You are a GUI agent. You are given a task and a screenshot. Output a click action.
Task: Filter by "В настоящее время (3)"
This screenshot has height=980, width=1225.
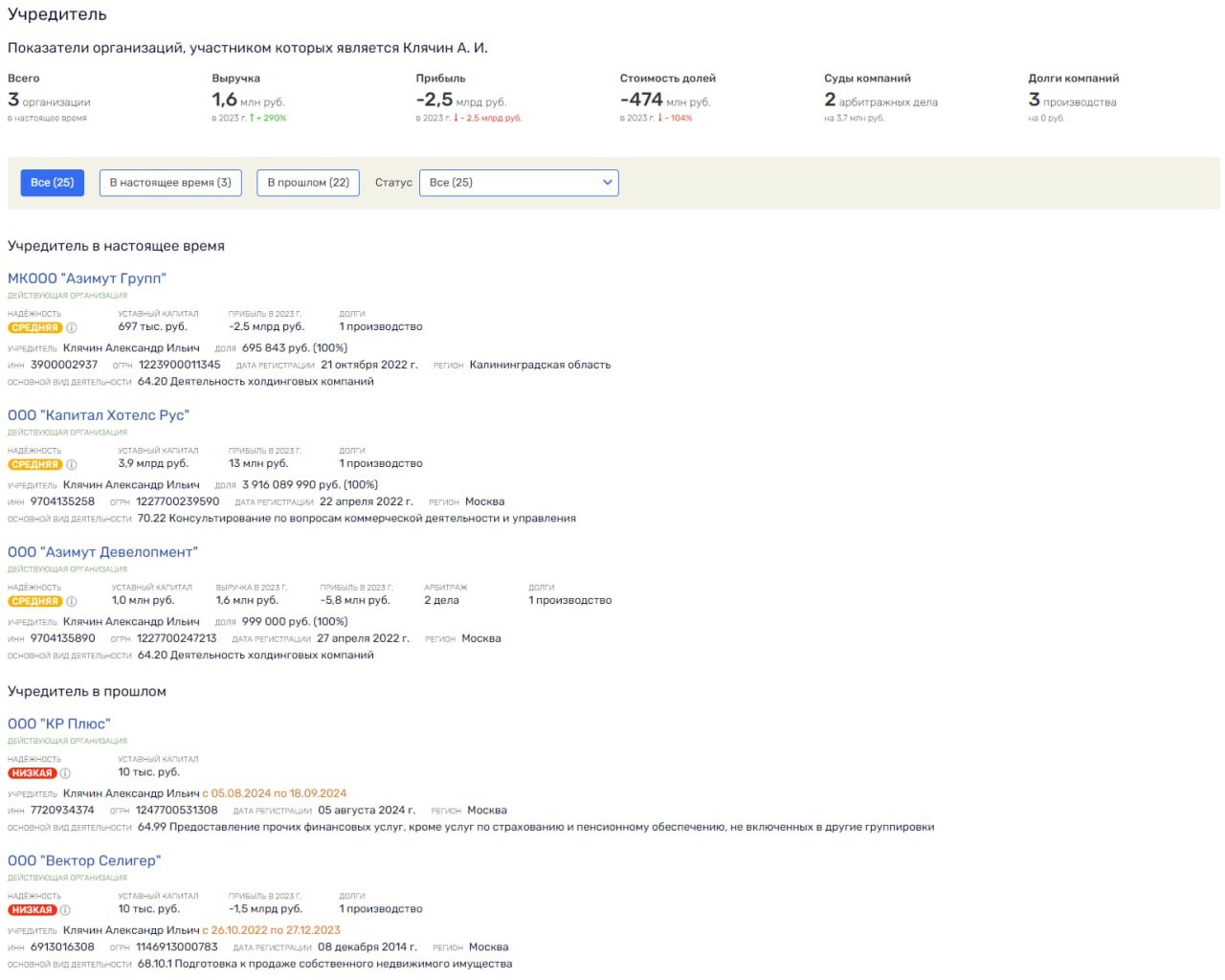[170, 183]
